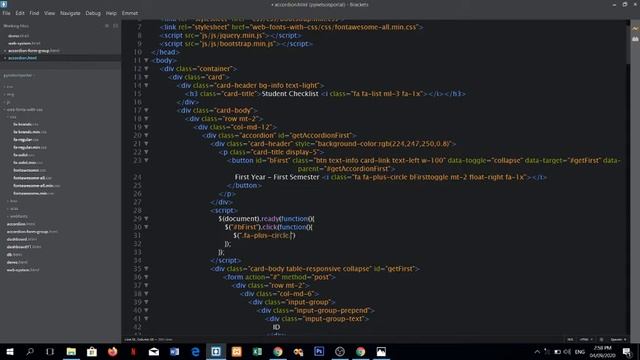Collapse the card div fold on line 13
Viewport: 640px width, 360px height.
(147, 77)
